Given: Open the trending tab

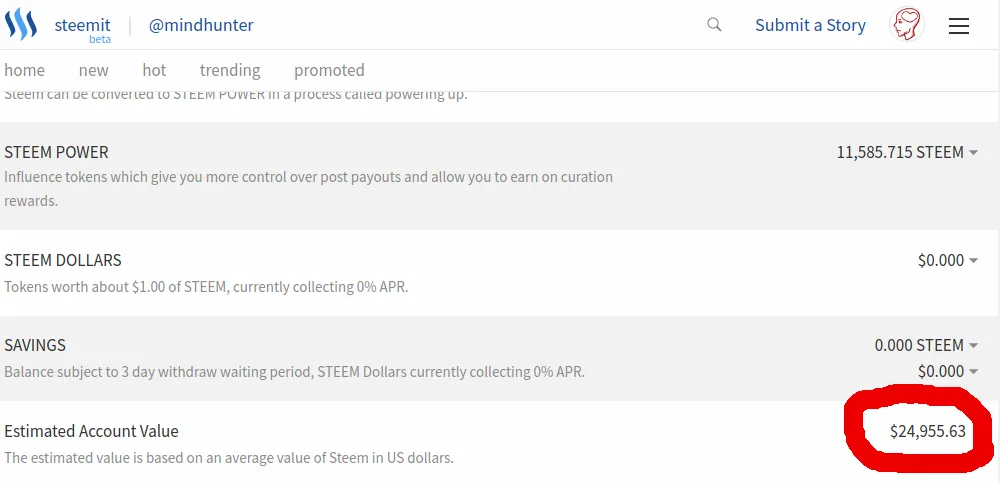Looking at the screenshot, I should click(x=230, y=70).
